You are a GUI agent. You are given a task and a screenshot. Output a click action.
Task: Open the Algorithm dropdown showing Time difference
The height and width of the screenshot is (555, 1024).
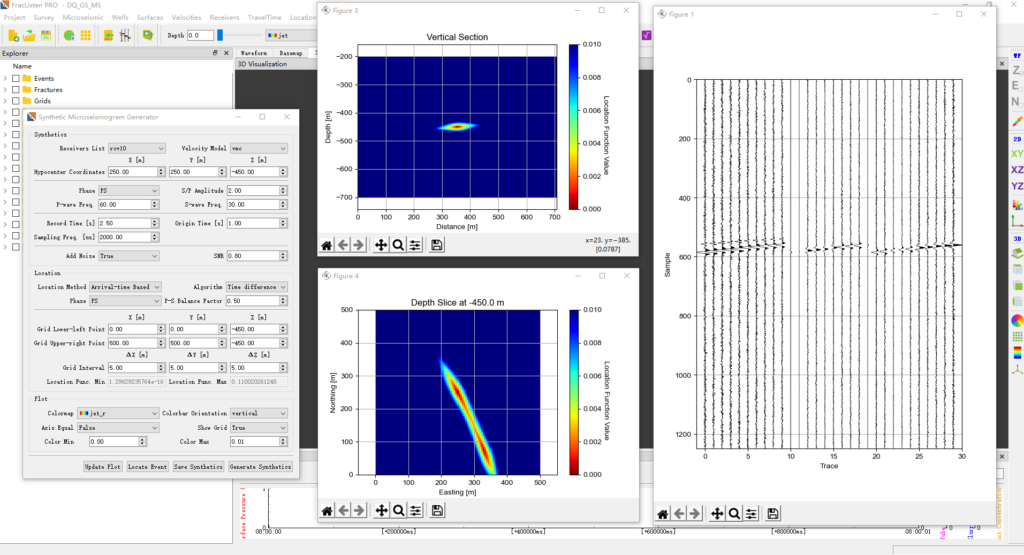click(x=257, y=287)
